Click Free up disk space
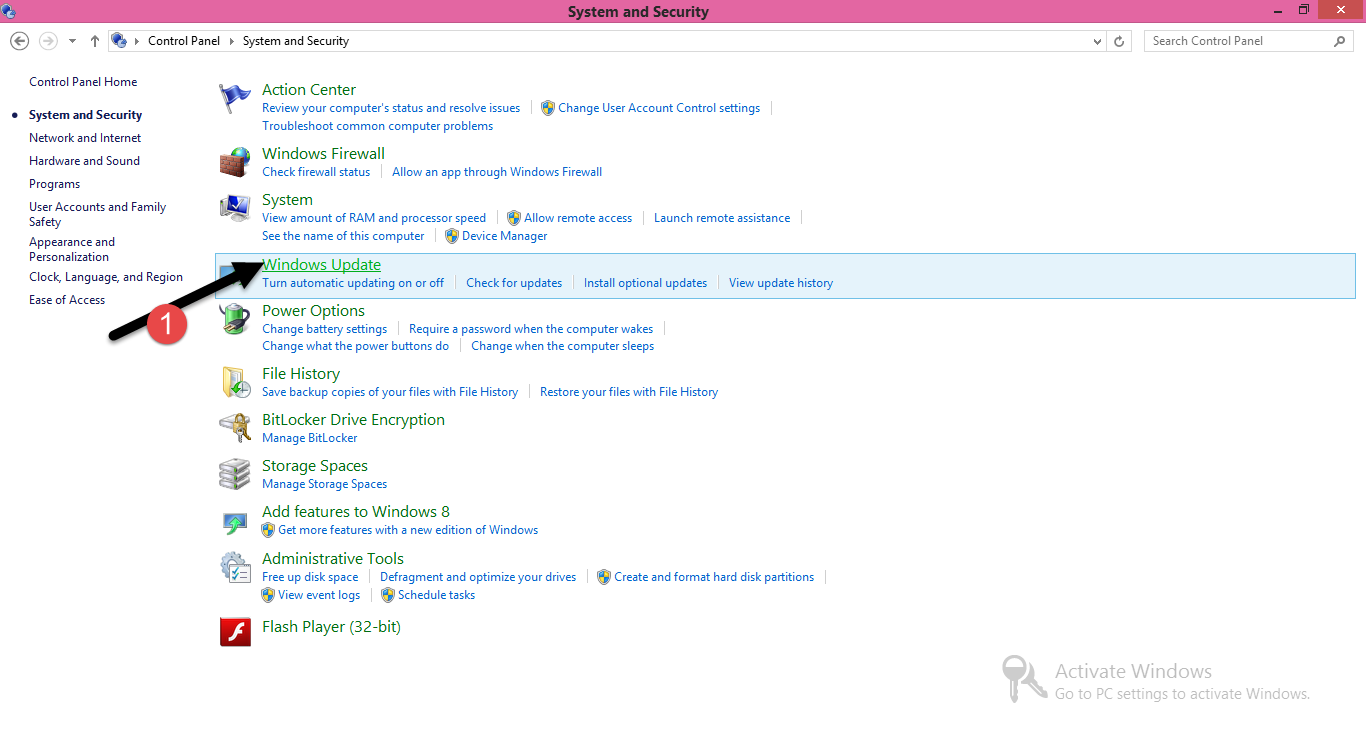Image resolution: width=1366 pixels, height=738 pixels. pos(310,577)
